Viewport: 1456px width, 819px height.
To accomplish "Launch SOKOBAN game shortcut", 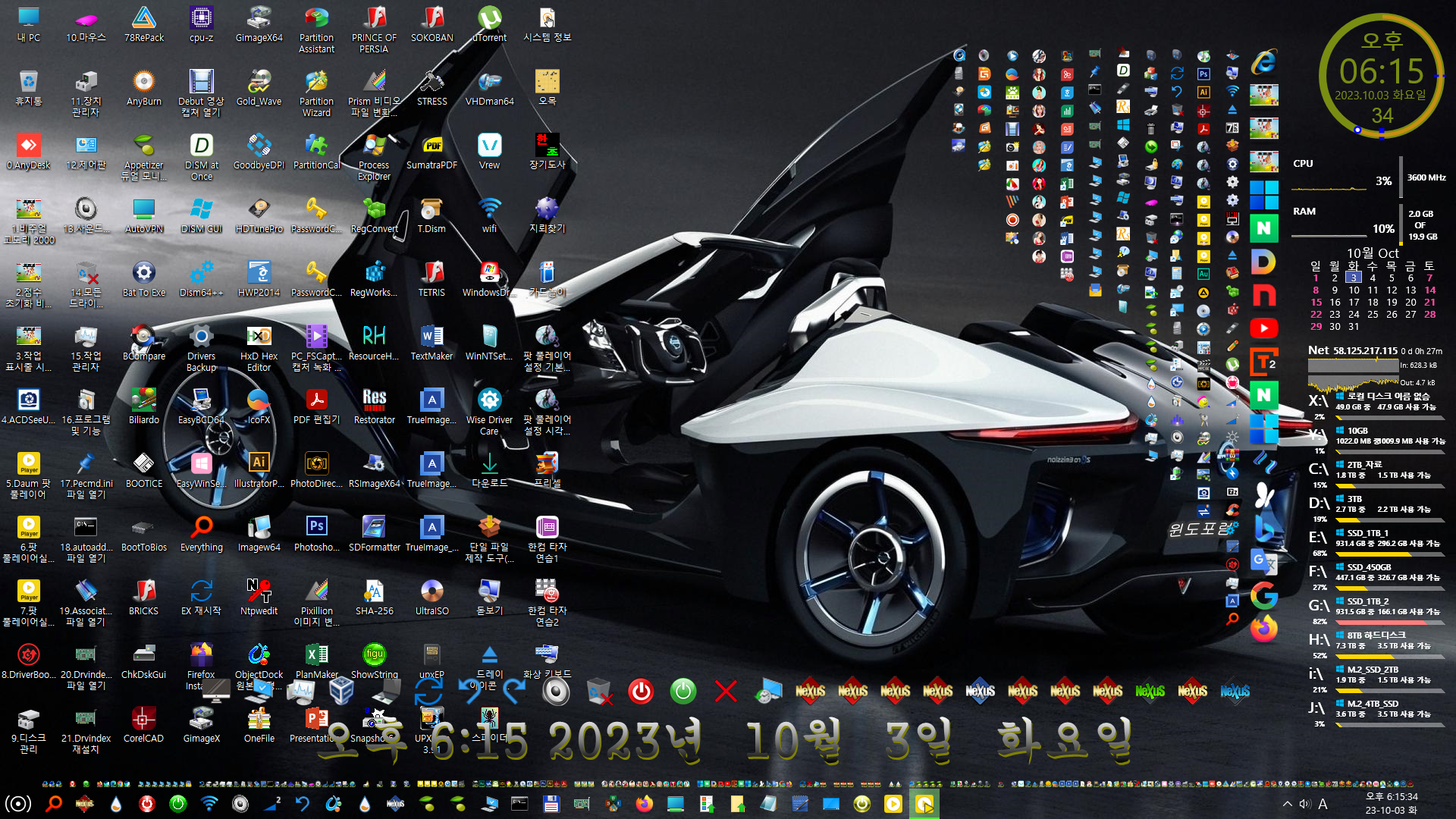I will click(x=431, y=24).
